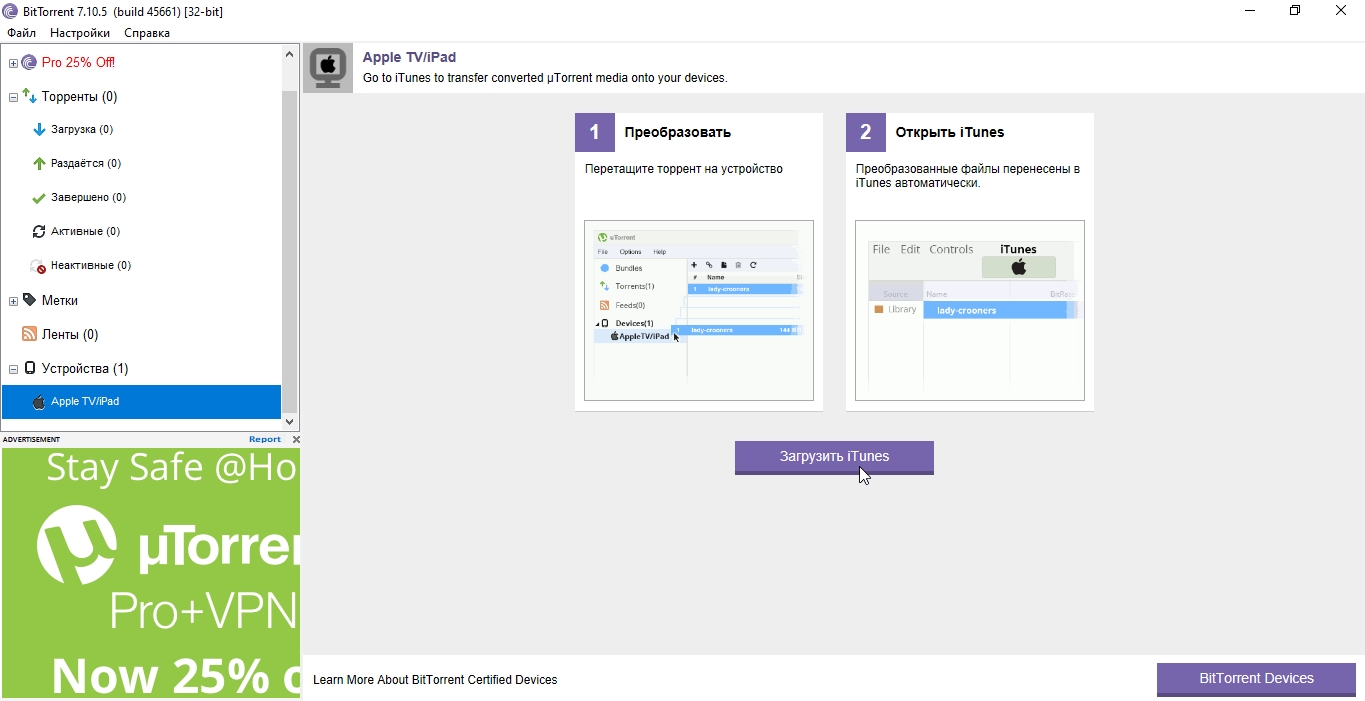
Task: Click the BitTorrent Pro logo icon
Action: [29, 62]
